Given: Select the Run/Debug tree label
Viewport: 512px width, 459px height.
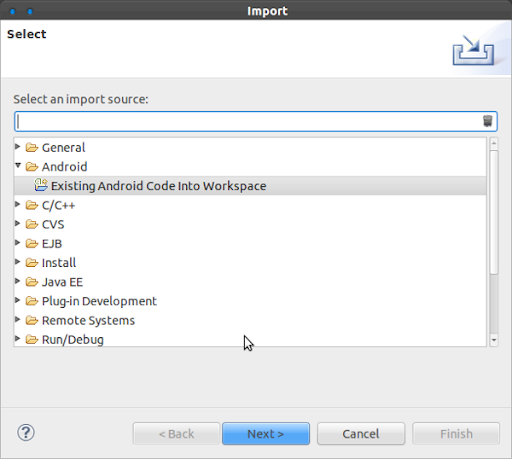Looking at the screenshot, I should (x=73, y=340).
